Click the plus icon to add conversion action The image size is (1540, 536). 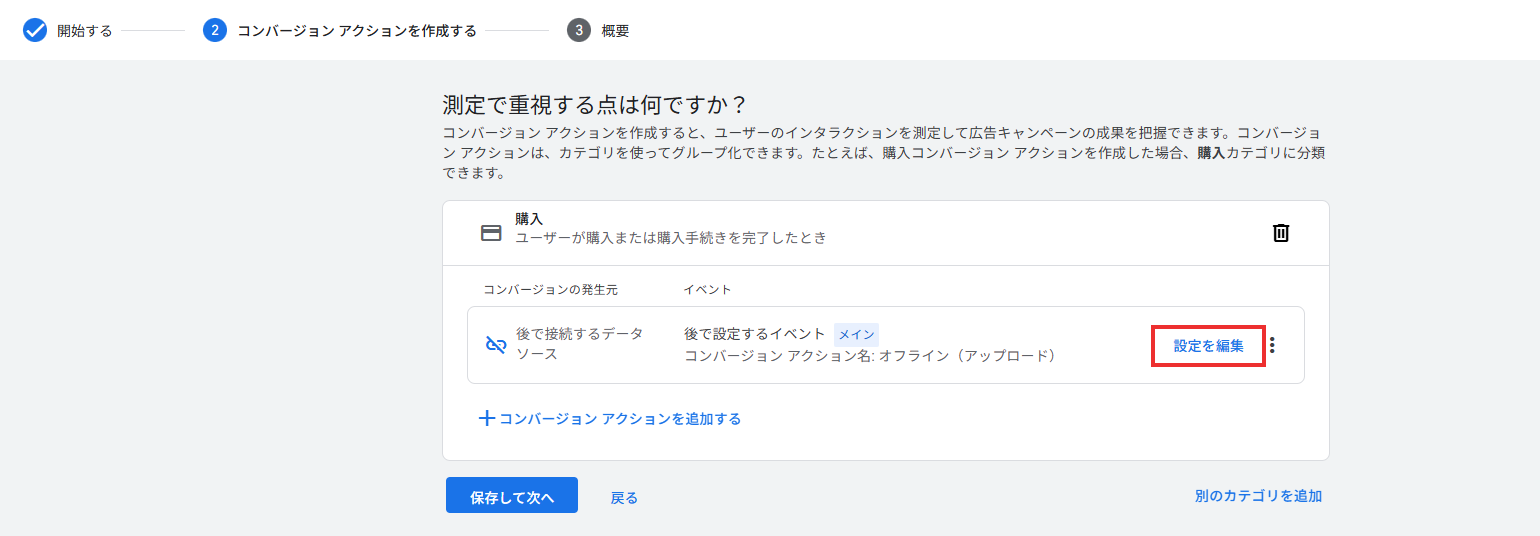tap(487, 419)
